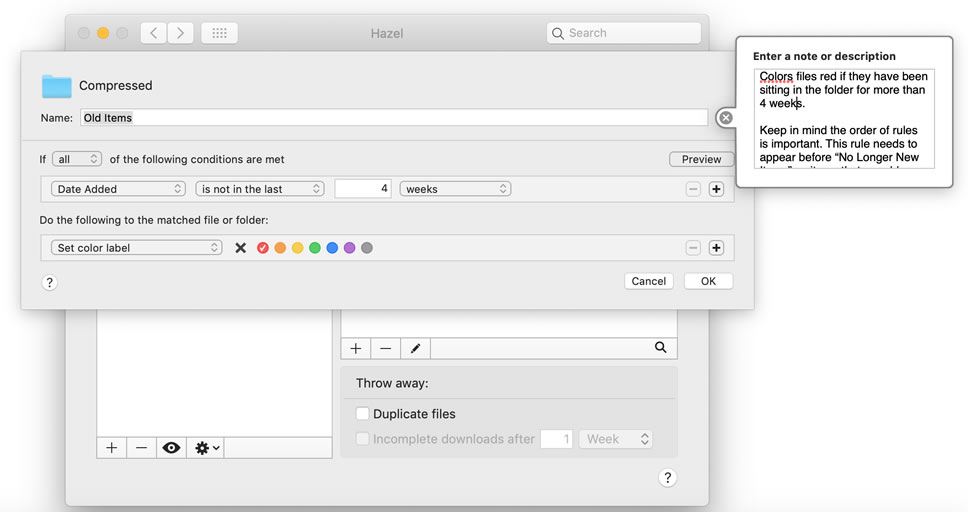The width and height of the screenshot is (968, 512).
Task: Select the red color label
Action: [263, 248]
